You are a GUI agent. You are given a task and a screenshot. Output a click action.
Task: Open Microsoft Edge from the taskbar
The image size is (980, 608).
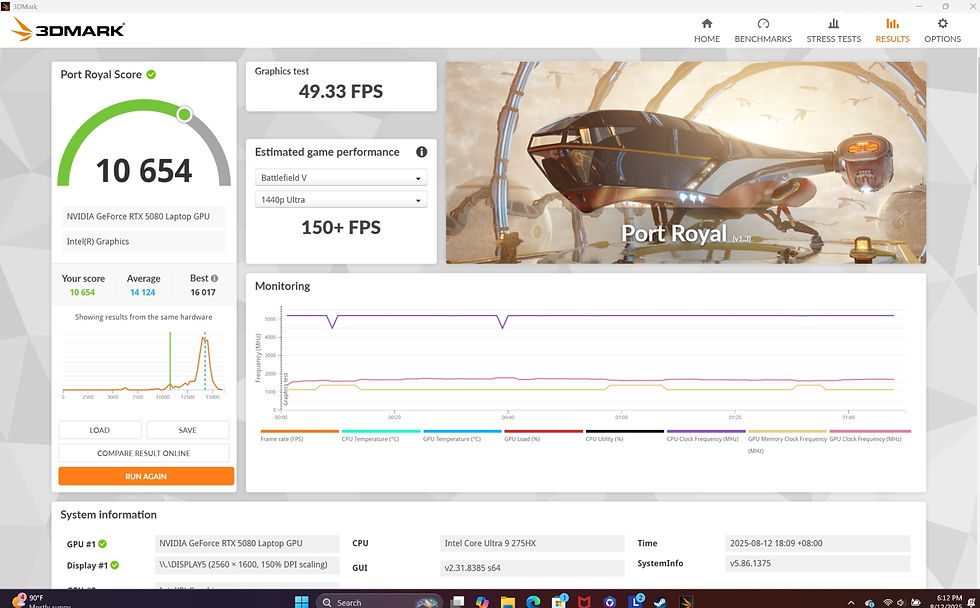533,602
